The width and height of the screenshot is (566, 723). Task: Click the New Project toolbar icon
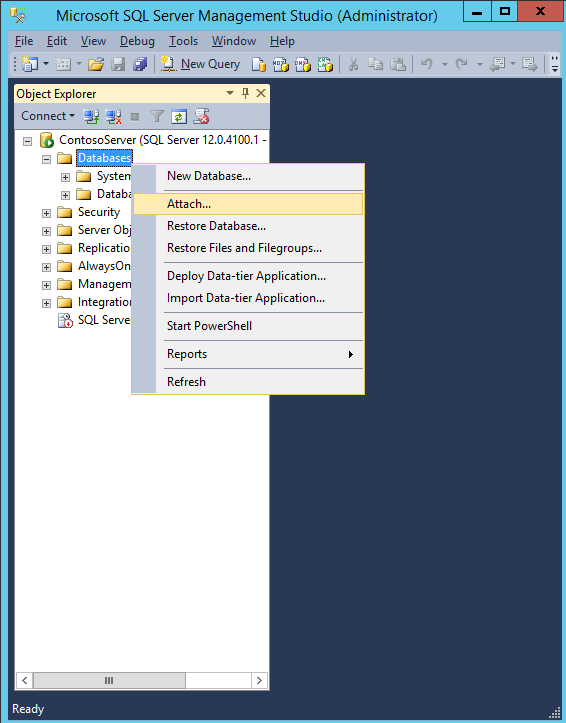click(x=30, y=64)
